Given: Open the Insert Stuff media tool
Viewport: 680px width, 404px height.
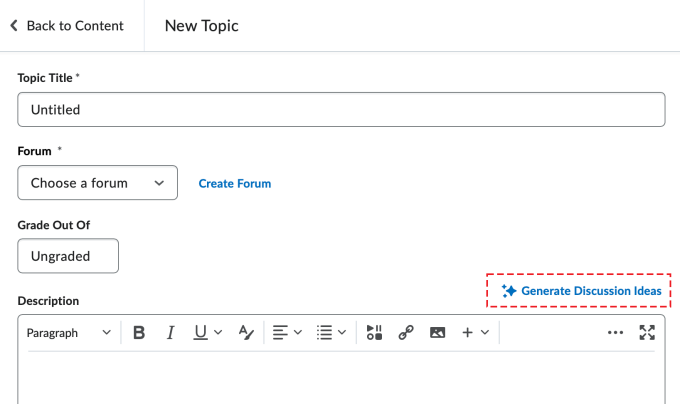Looking at the screenshot, I should coord(374,333).
